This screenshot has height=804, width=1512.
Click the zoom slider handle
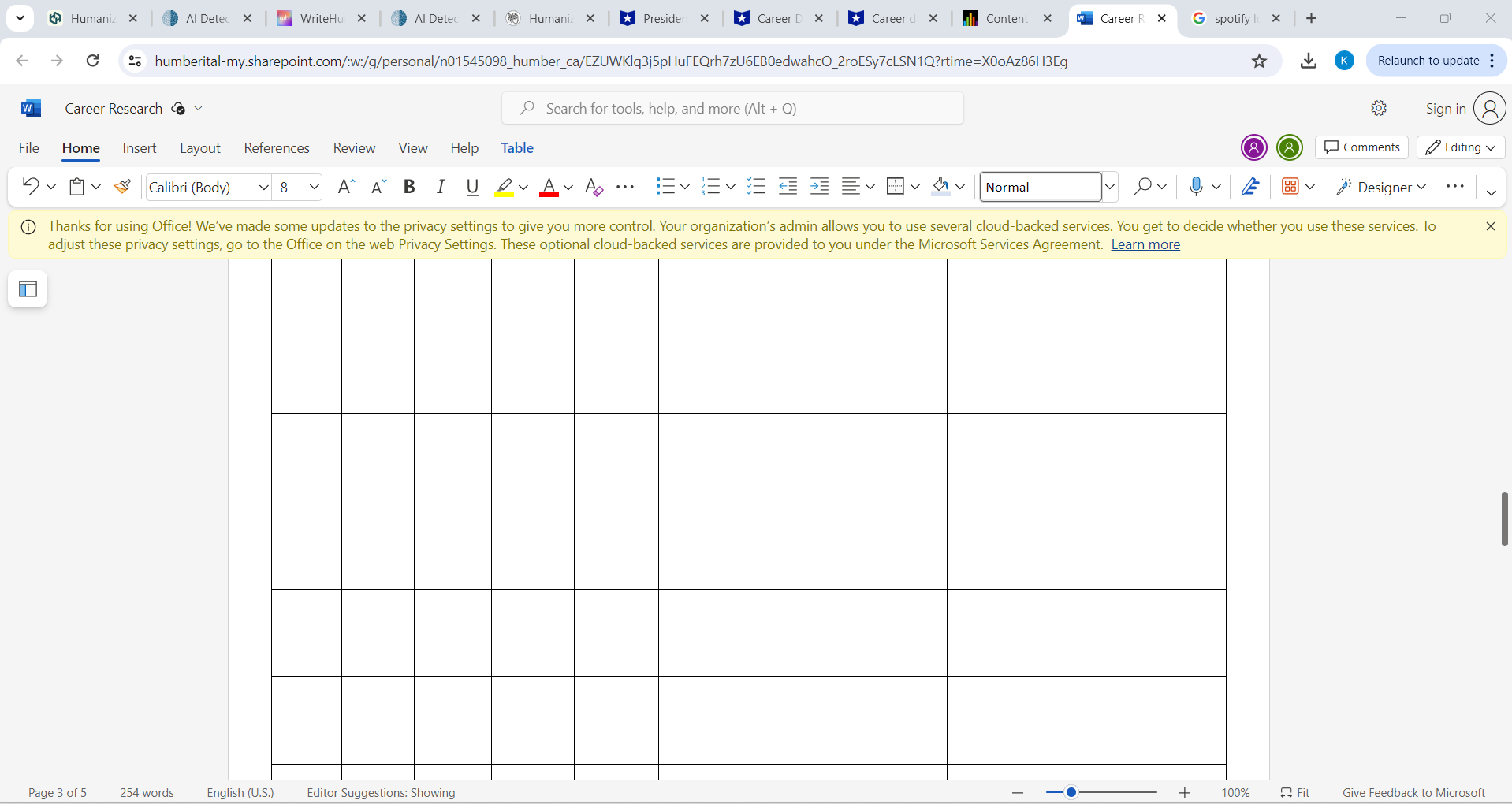[1071, 792]
